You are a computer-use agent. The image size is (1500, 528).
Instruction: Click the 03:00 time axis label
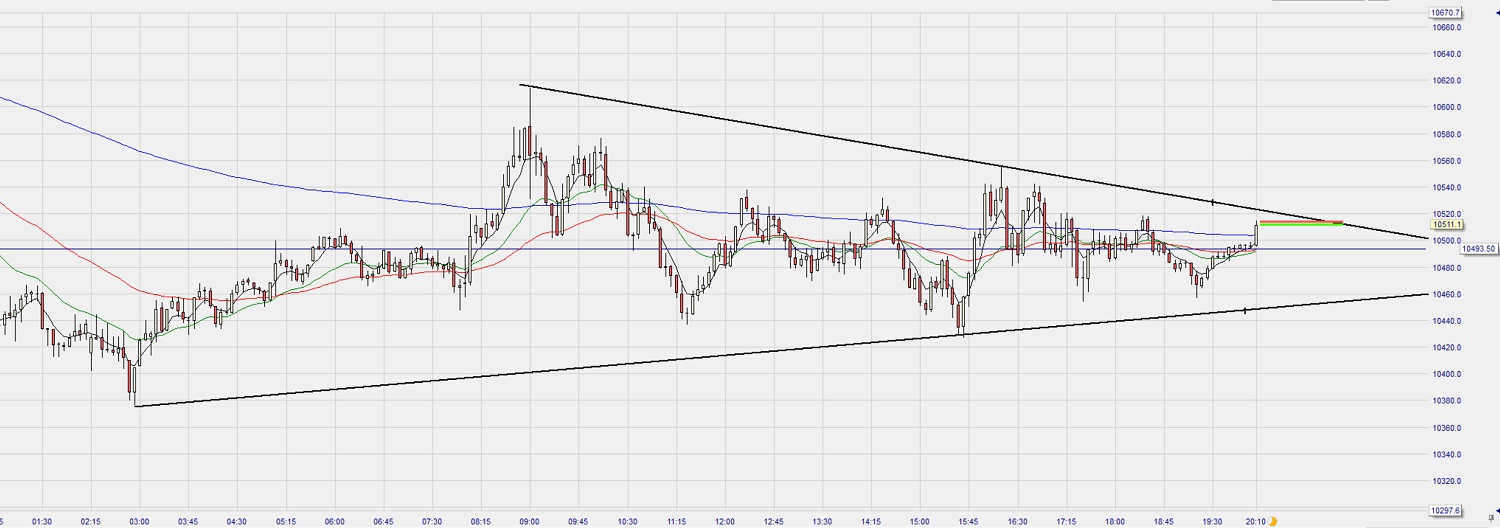139,521
